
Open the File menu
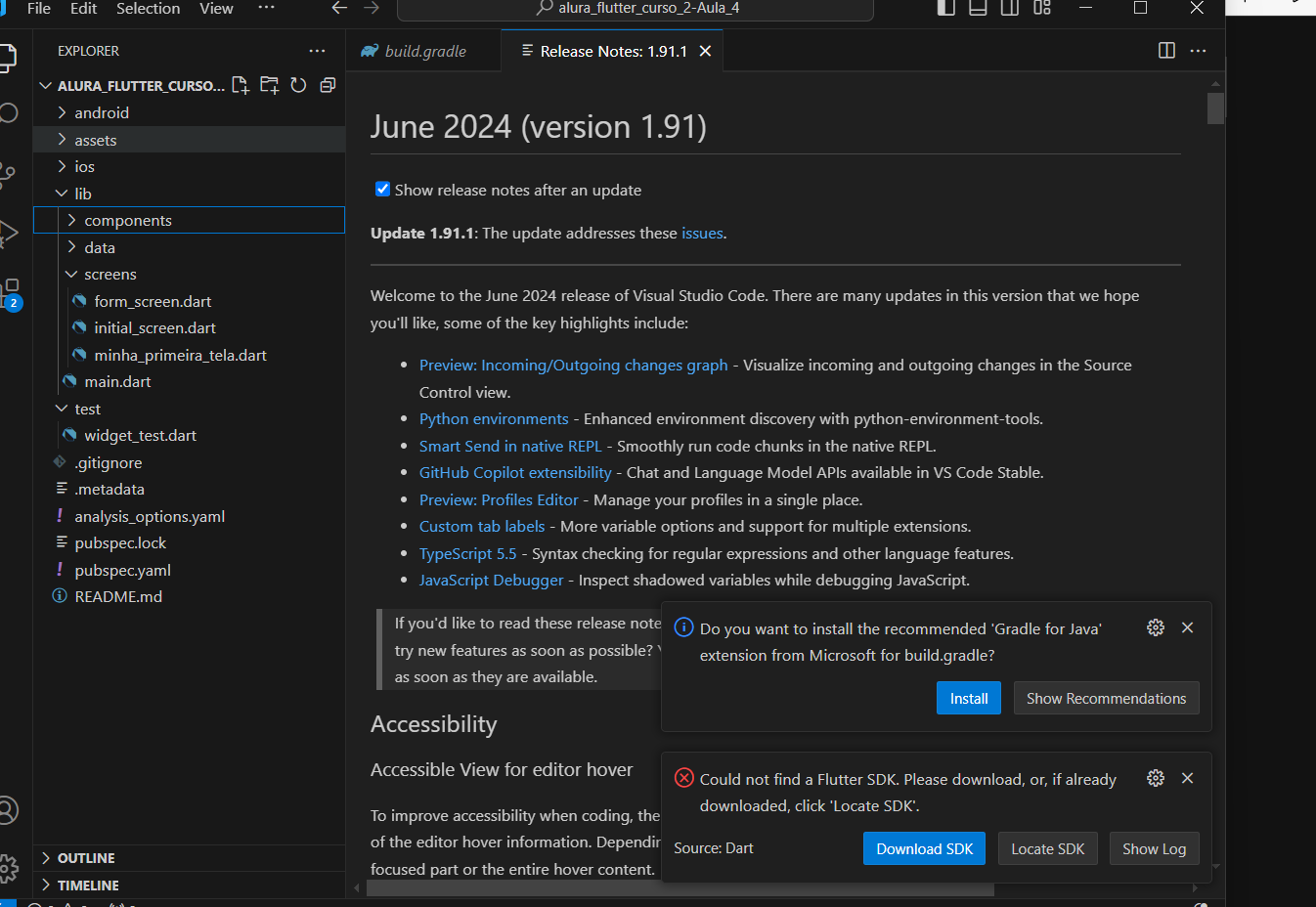39,8
